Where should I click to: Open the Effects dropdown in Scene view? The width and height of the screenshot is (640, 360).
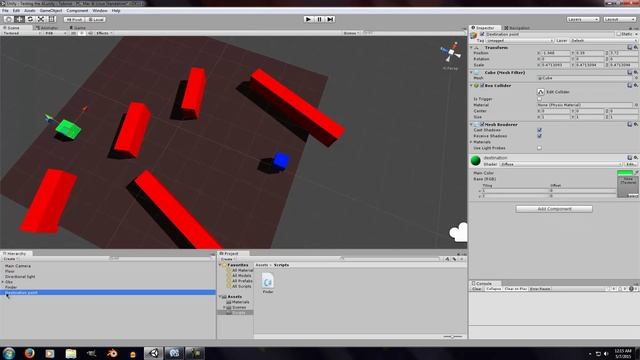(104, 33)
